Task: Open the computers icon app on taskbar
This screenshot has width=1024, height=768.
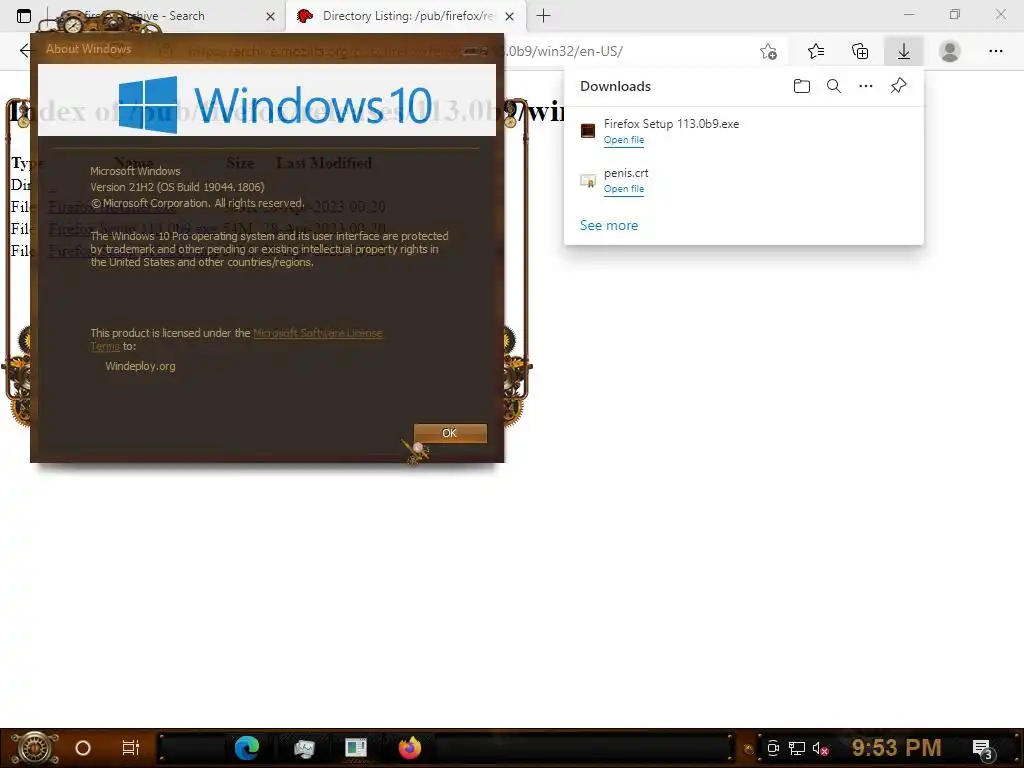Action: (304, 748)
